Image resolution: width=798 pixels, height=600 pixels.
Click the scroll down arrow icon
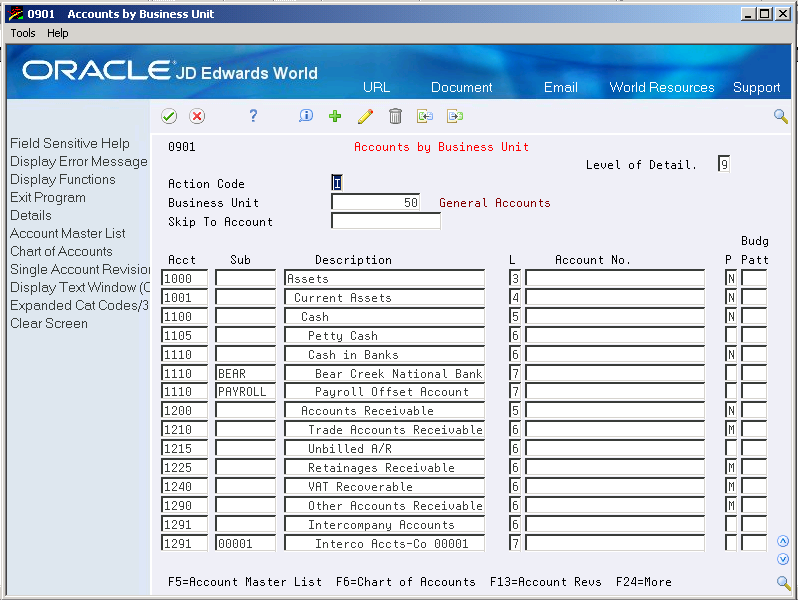coord(783,559)
